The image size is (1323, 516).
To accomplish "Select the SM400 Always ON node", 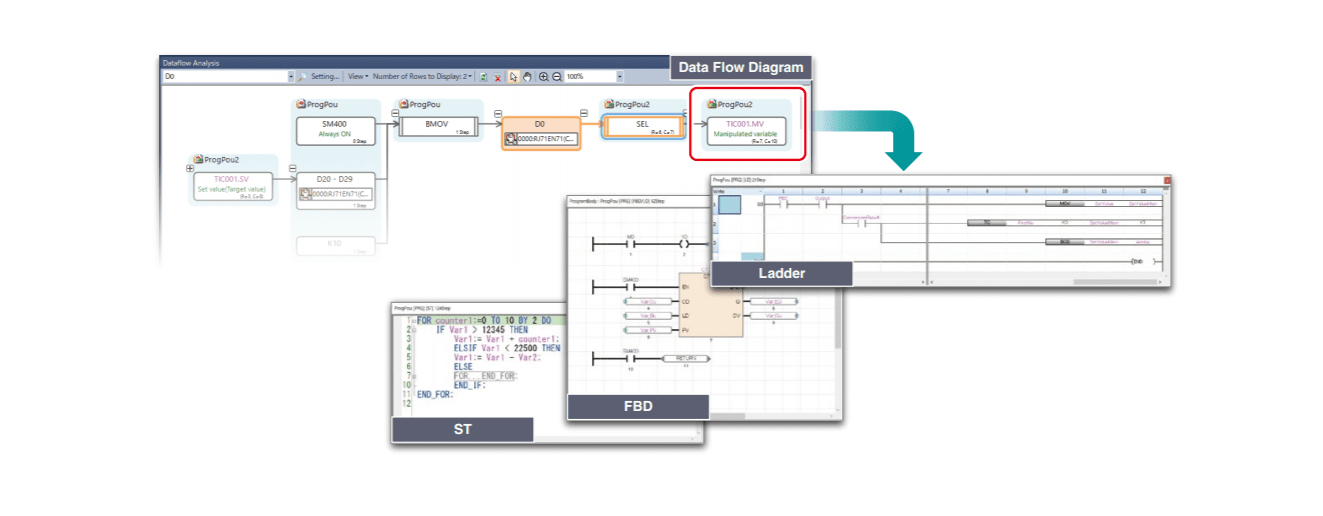I will click(335, 130).
